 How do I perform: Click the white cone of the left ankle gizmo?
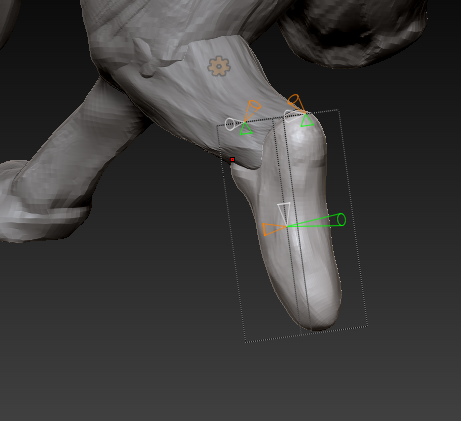click(234, 124)
